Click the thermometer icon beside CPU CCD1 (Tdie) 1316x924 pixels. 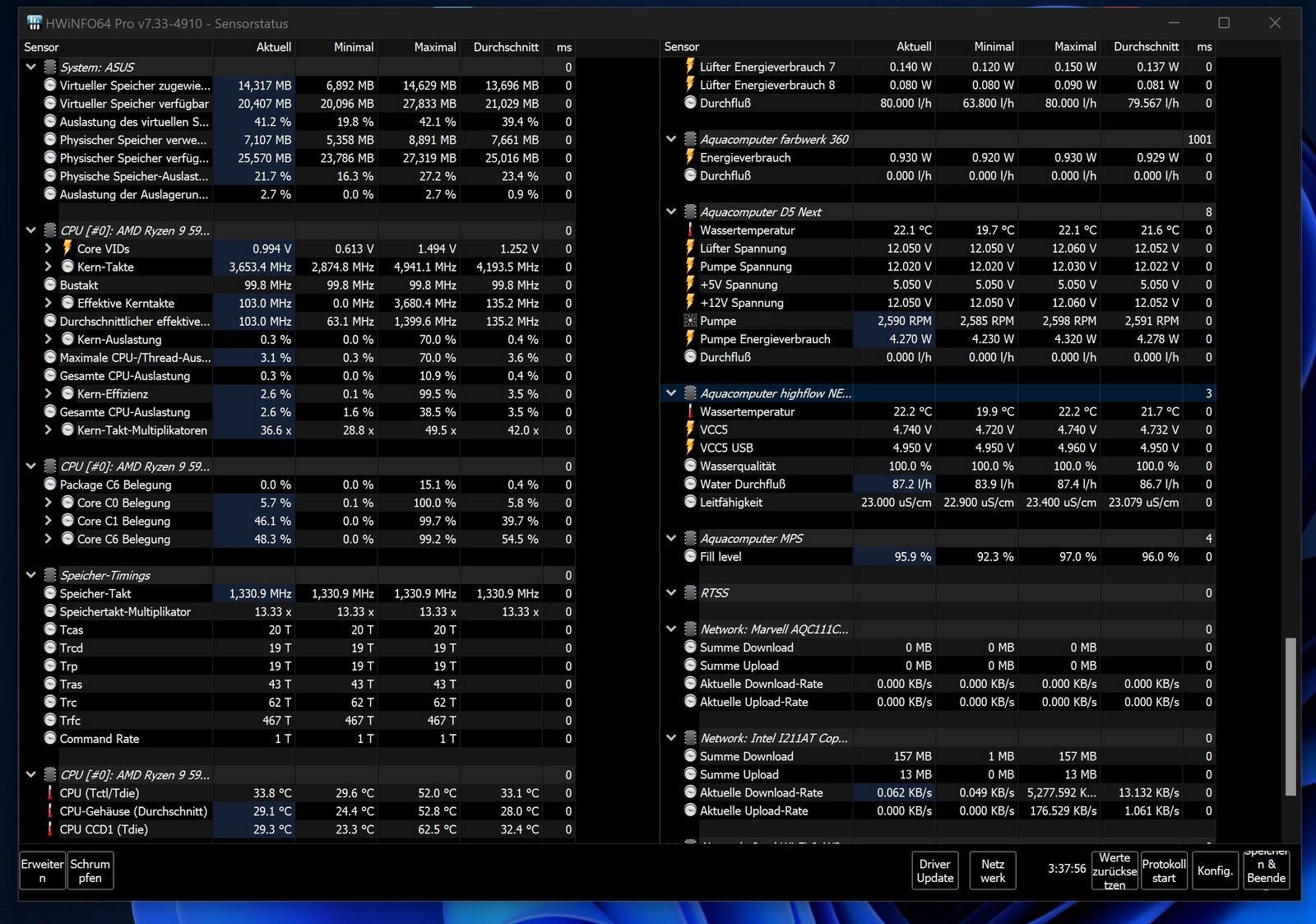[50, 829]
